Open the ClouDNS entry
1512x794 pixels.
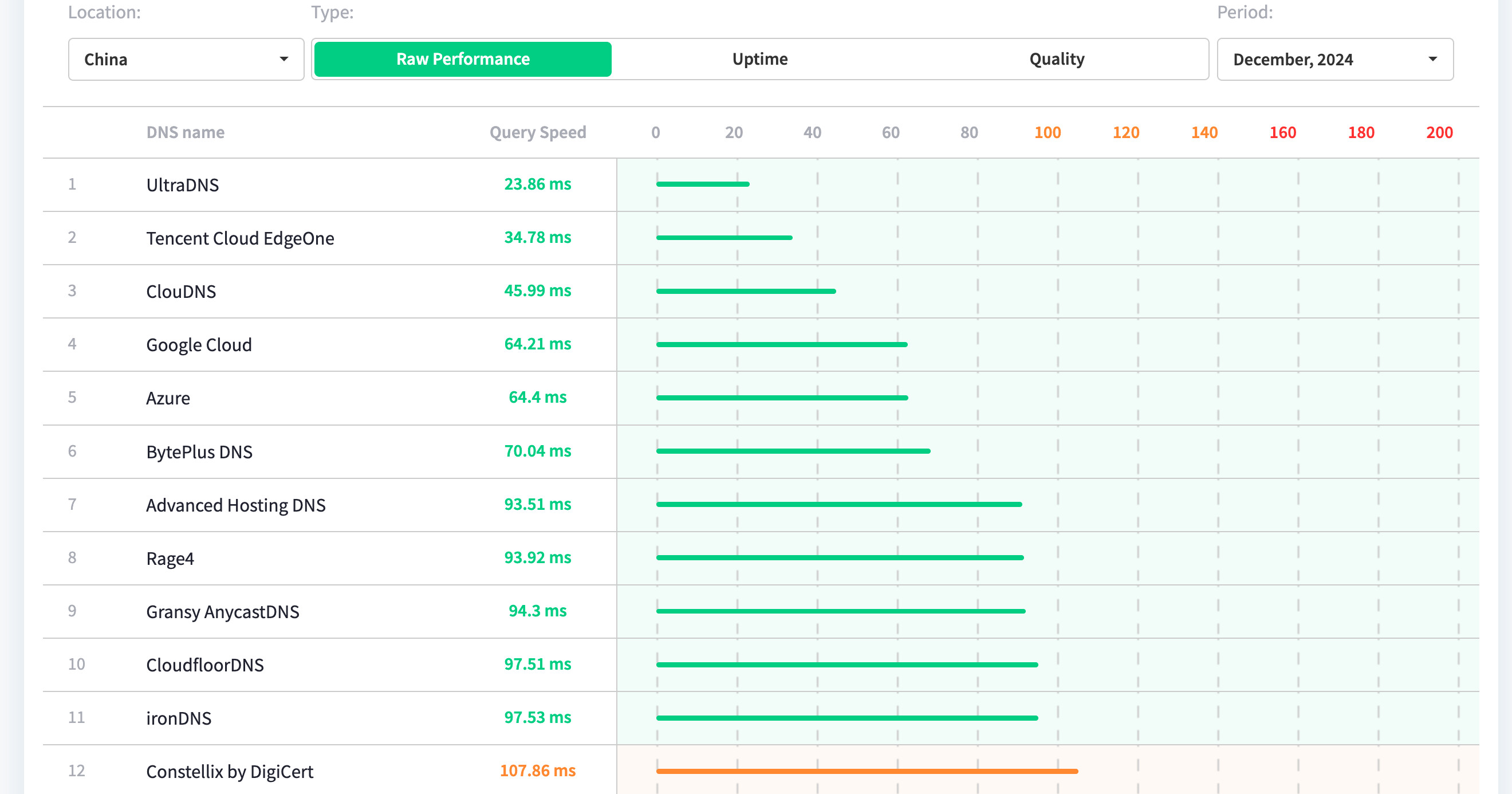click(x=181, y=291)
